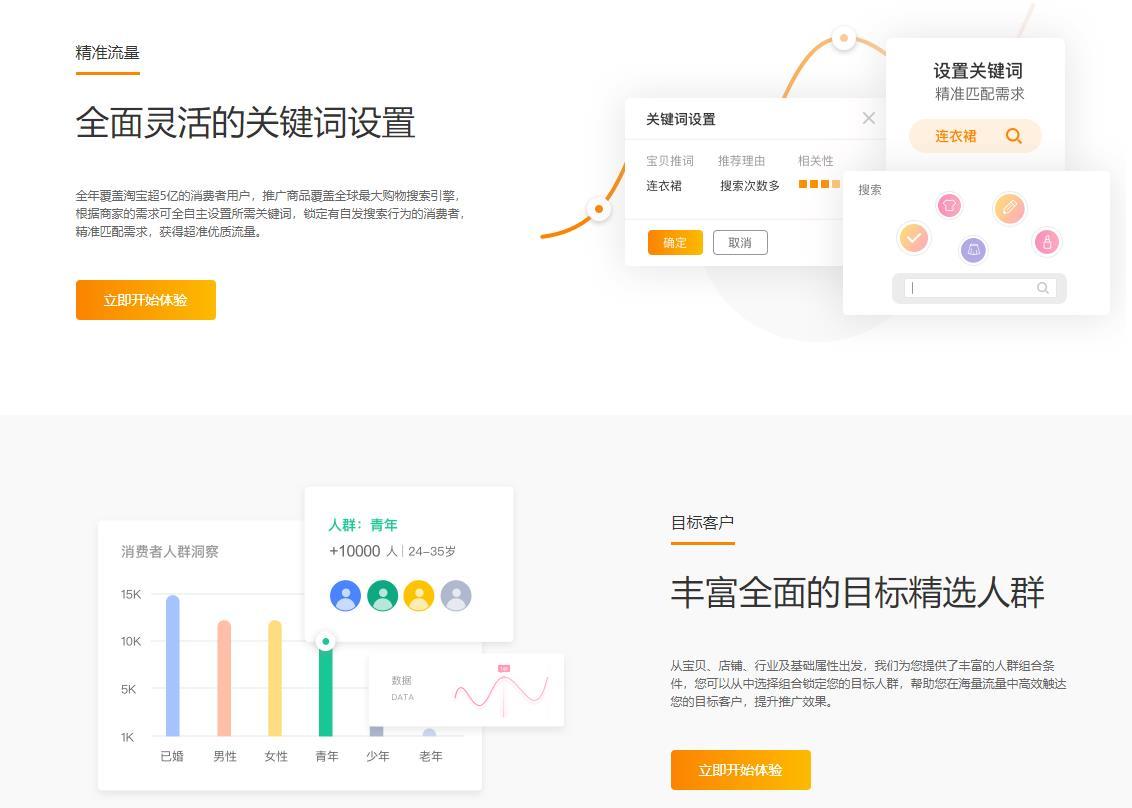Image resolution: width=1132 pixels, height=808 pixels.
Task: Click the green user avatar icon
Action: coord(383,596)
